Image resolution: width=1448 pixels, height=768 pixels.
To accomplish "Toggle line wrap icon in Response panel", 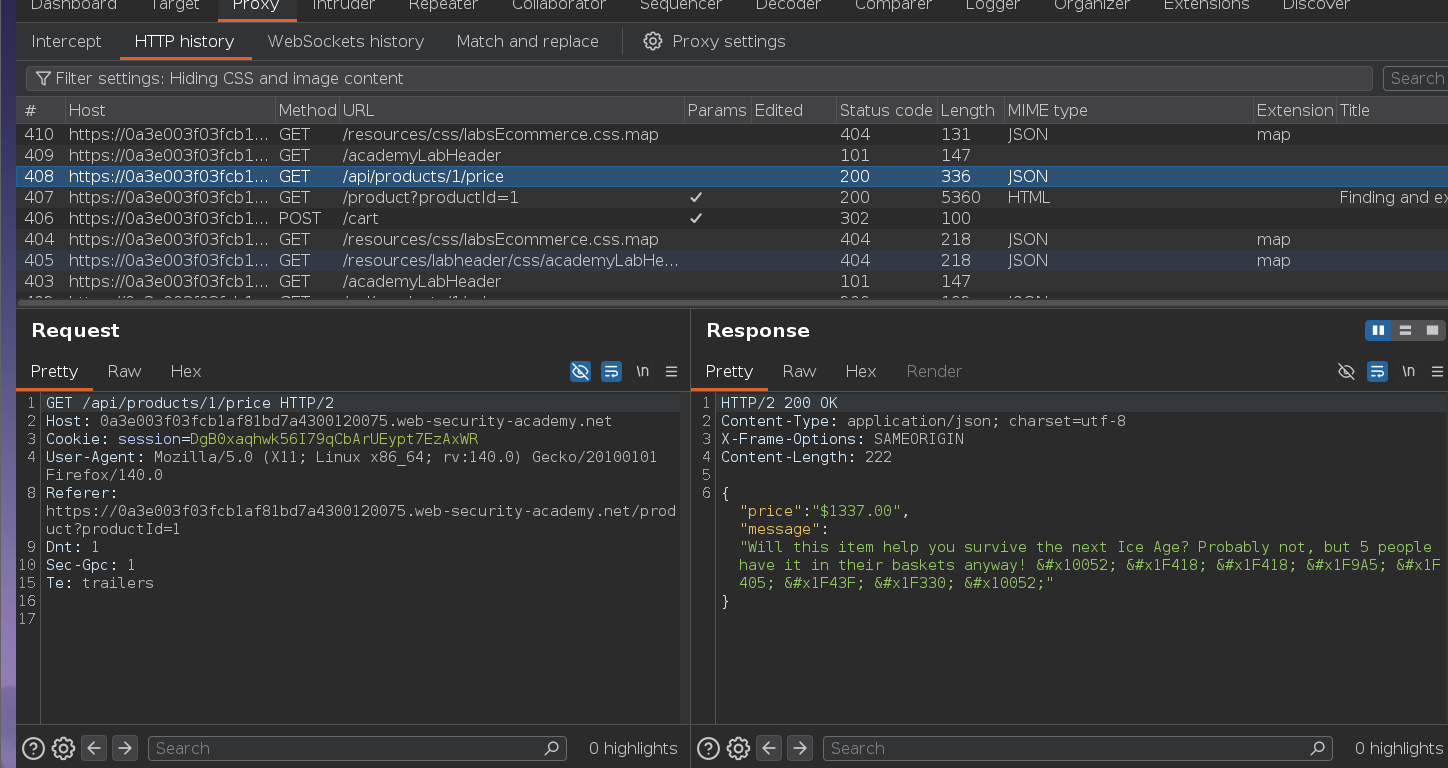I will click(1377, 371).
